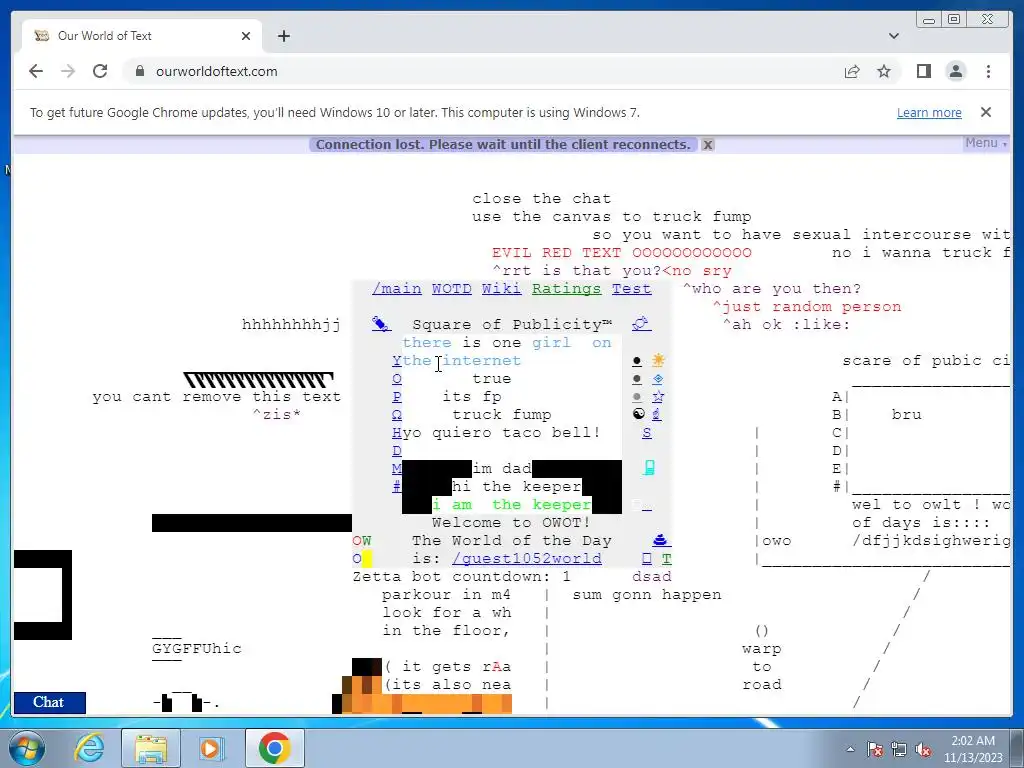The image size is (1024, 768).
Task: Click the blue candy icon beside Square of Publicity
Action: pyautogui.click(x=381, y=324)
